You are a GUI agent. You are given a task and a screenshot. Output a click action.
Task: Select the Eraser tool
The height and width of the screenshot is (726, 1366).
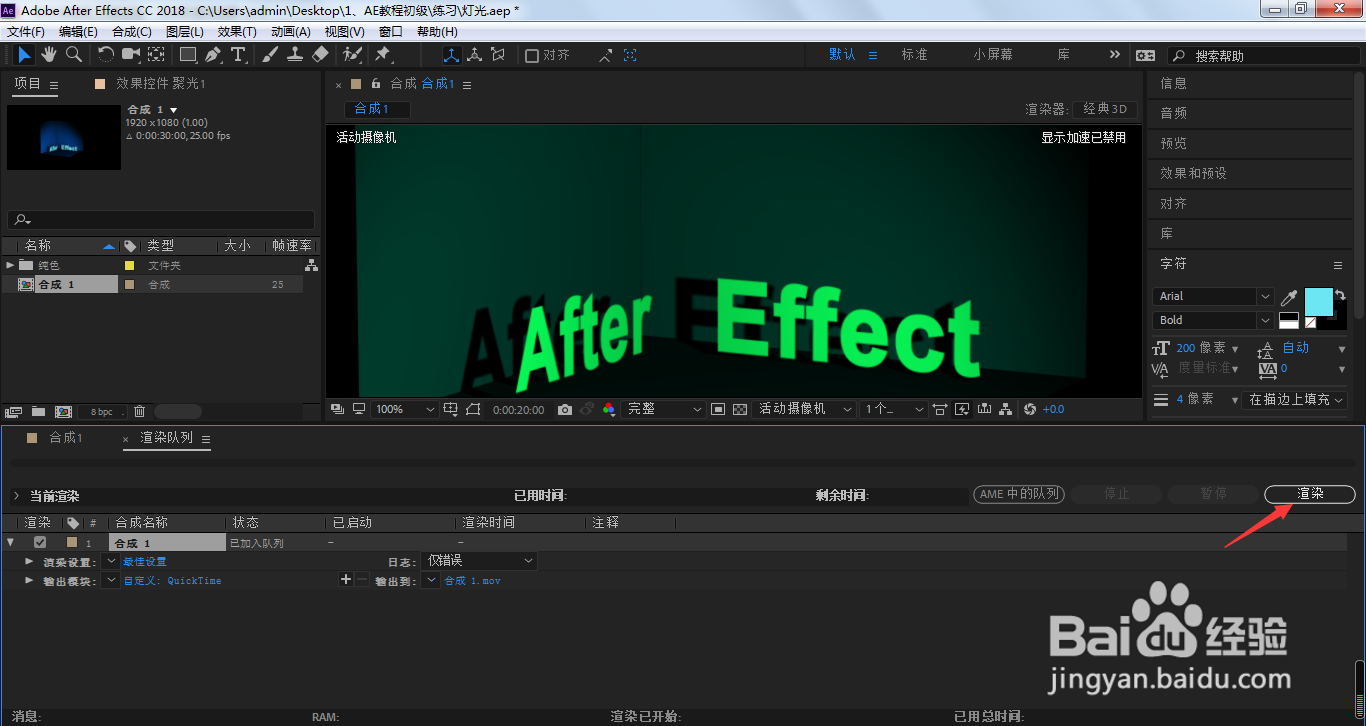point(320,55)
